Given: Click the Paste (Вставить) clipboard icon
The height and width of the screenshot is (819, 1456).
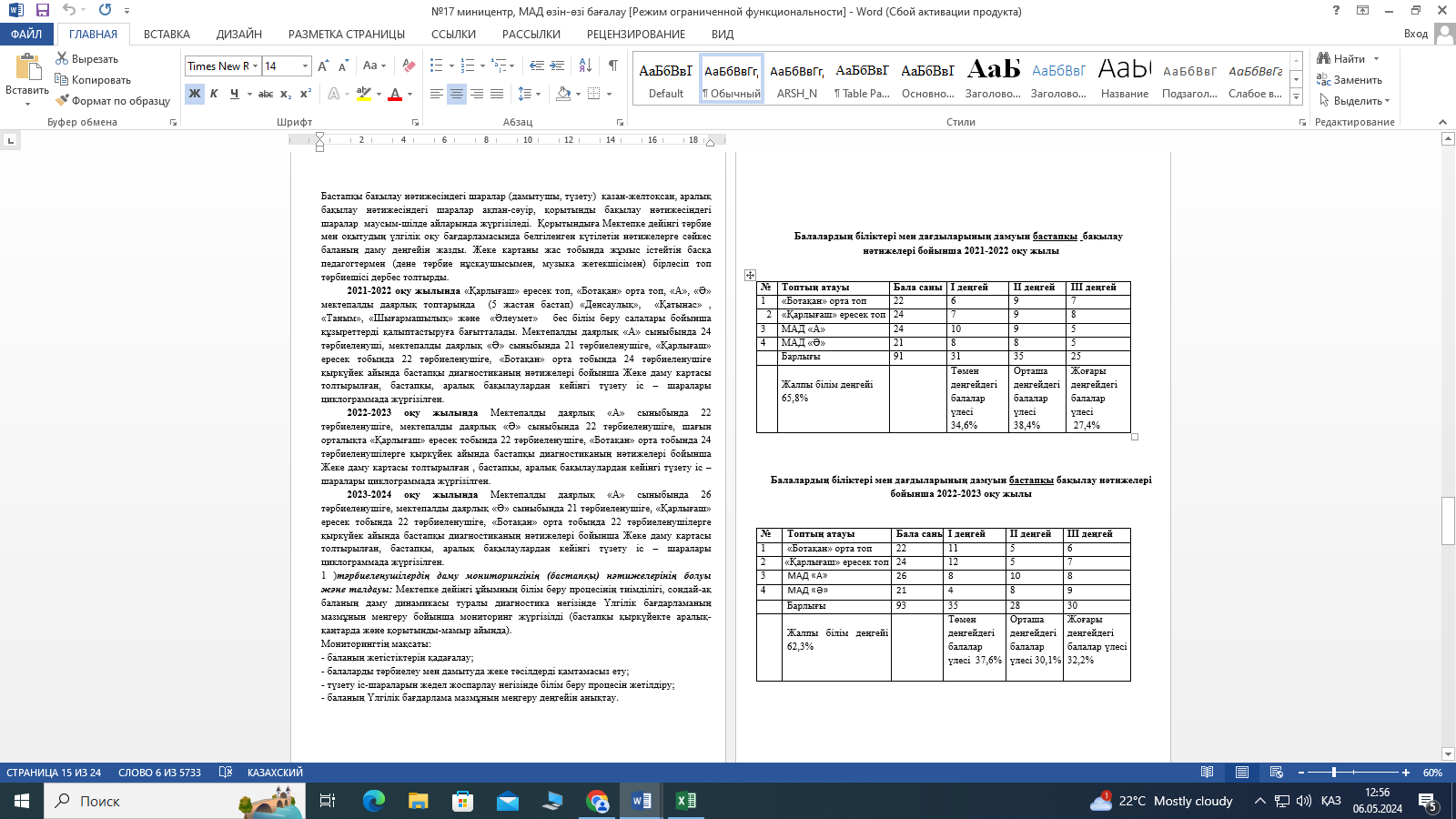Looking at the screenshot, I should [x=27, y=67].
